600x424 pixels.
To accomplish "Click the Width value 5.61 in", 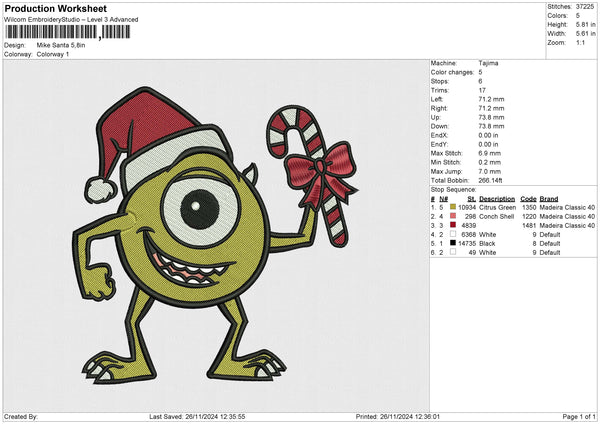I will click(585, 34).
